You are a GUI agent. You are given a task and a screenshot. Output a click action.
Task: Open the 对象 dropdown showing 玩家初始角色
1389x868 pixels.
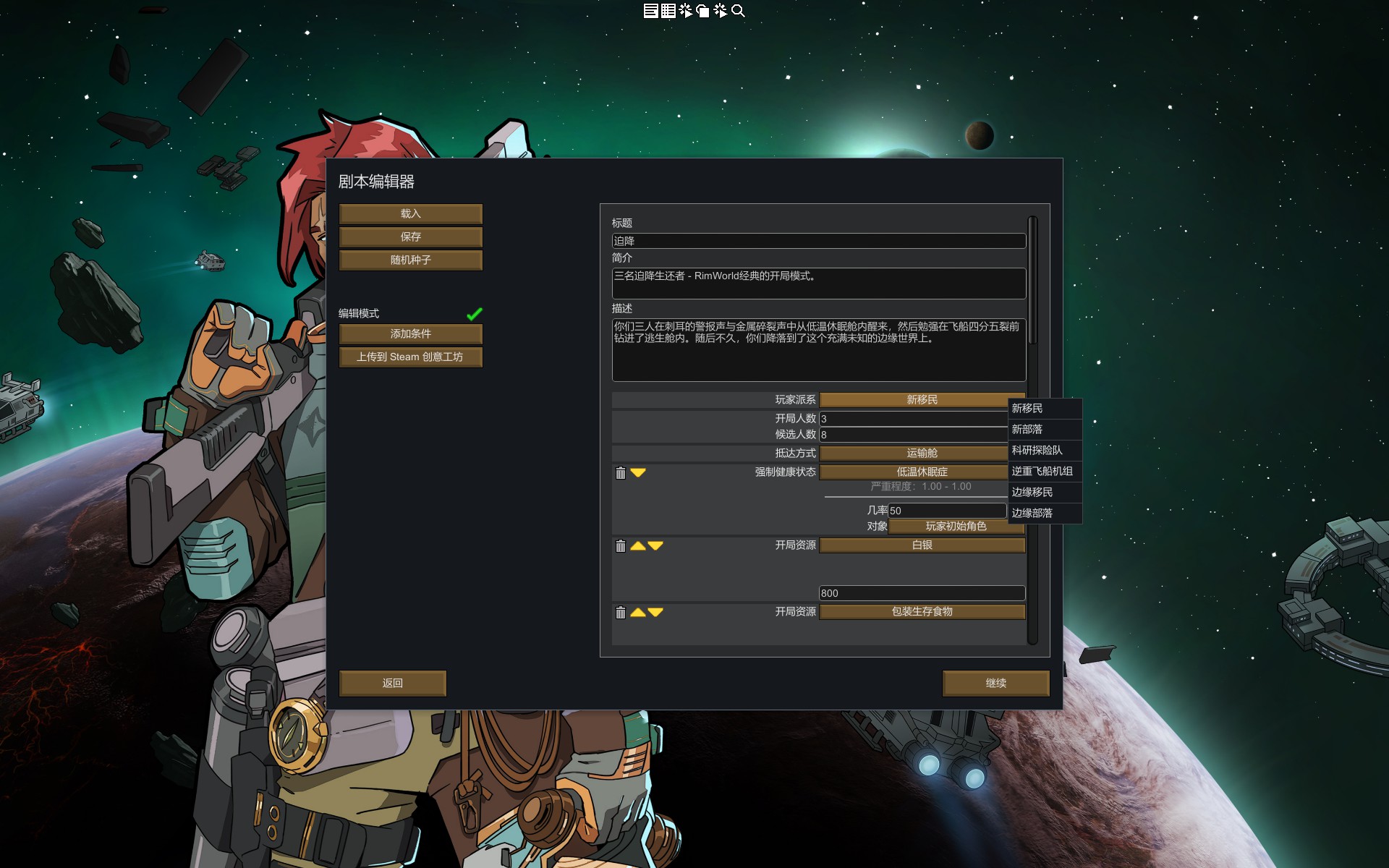[x=956, y=526]
